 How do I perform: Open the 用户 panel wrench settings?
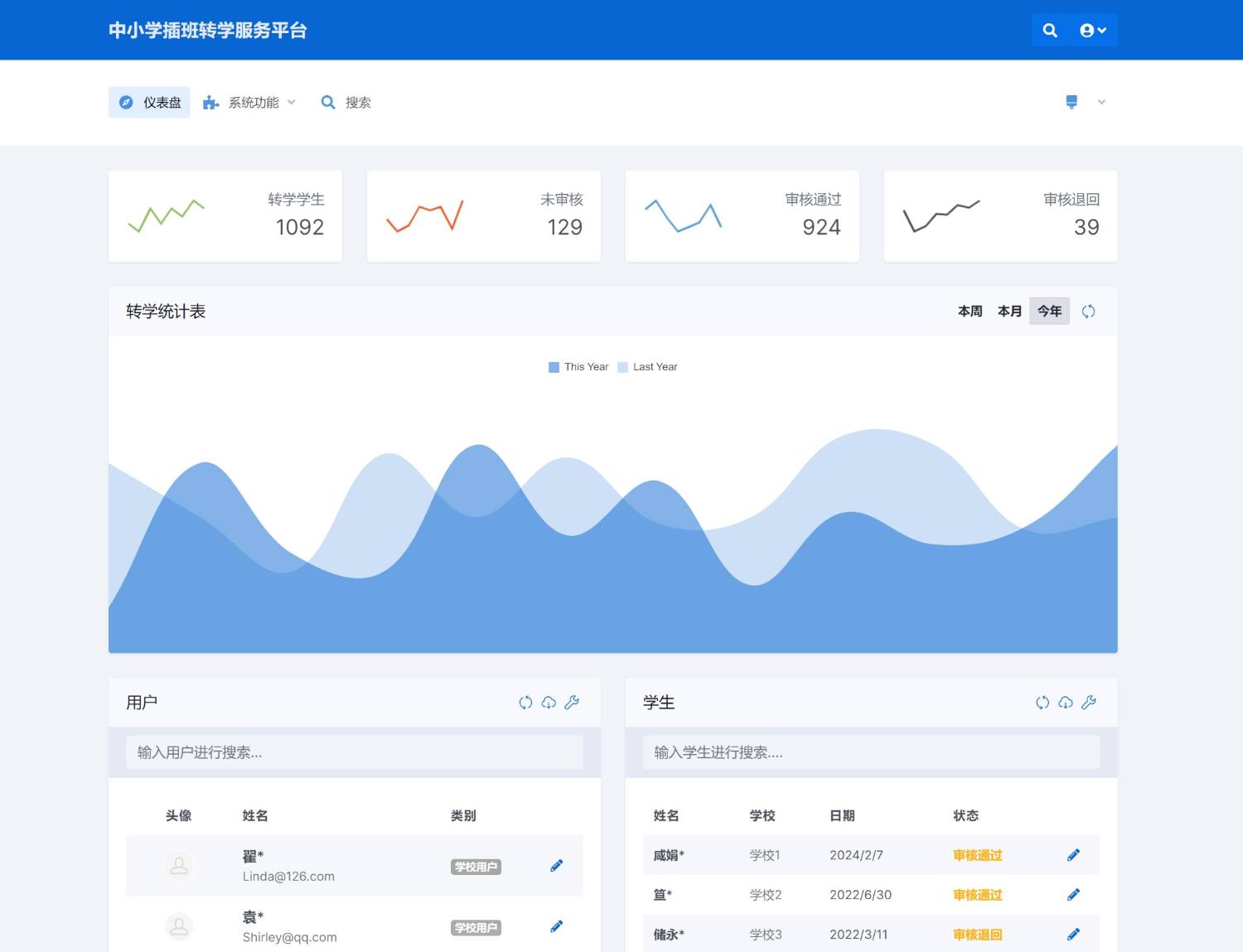coord(572,703)
